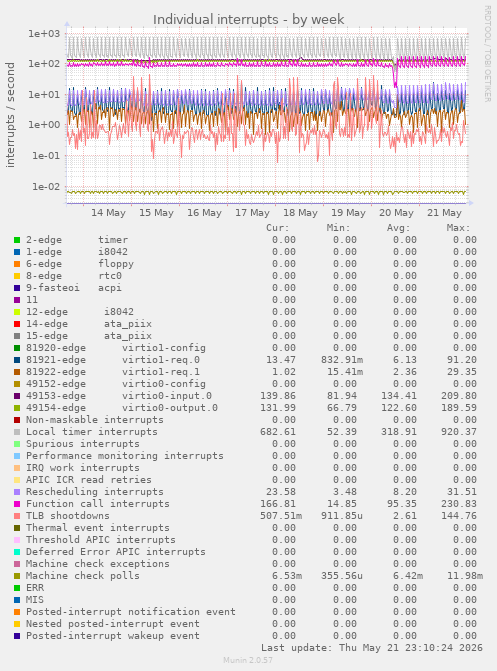The height and width of the screenshot is (671, 497).
Task: Click the orange swatch beside 6-edge floppy
Action: tap(17, 264)
